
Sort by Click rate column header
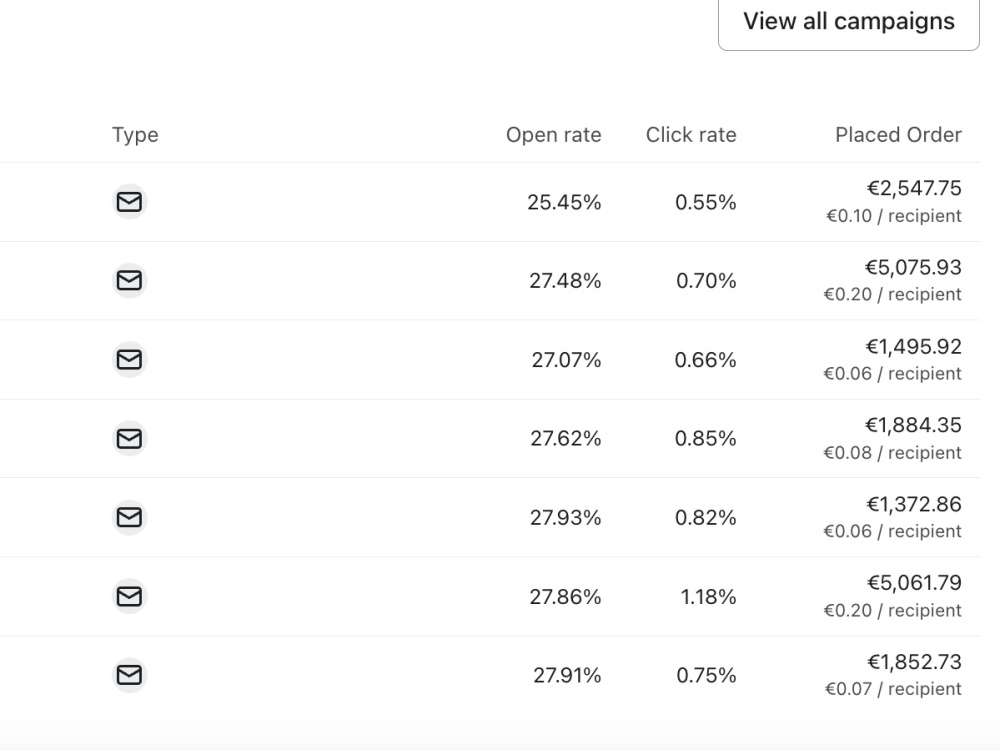click(691, 135)
